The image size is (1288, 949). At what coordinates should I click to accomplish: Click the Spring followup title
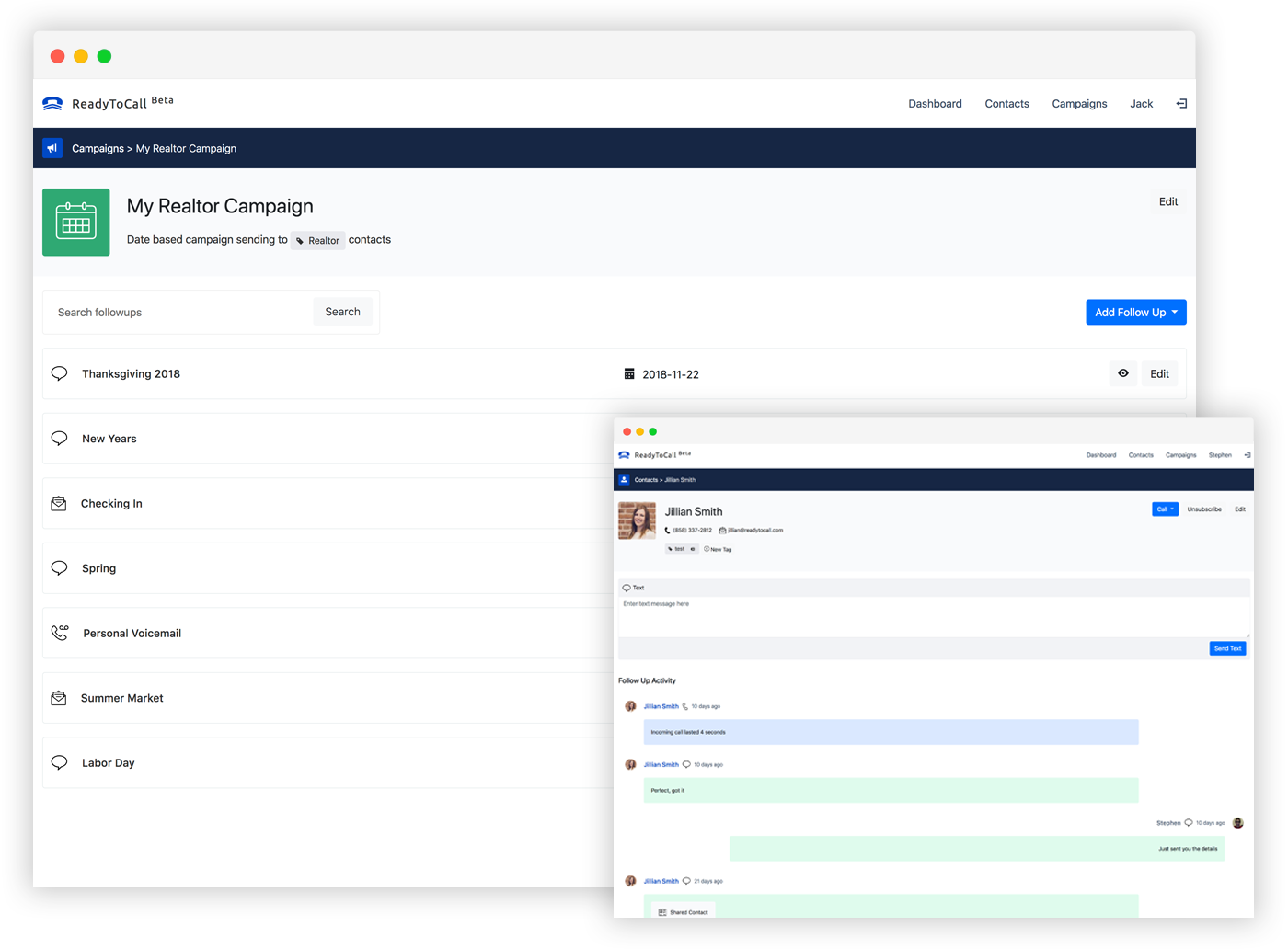pyautogui.click(x=98, y=568)
